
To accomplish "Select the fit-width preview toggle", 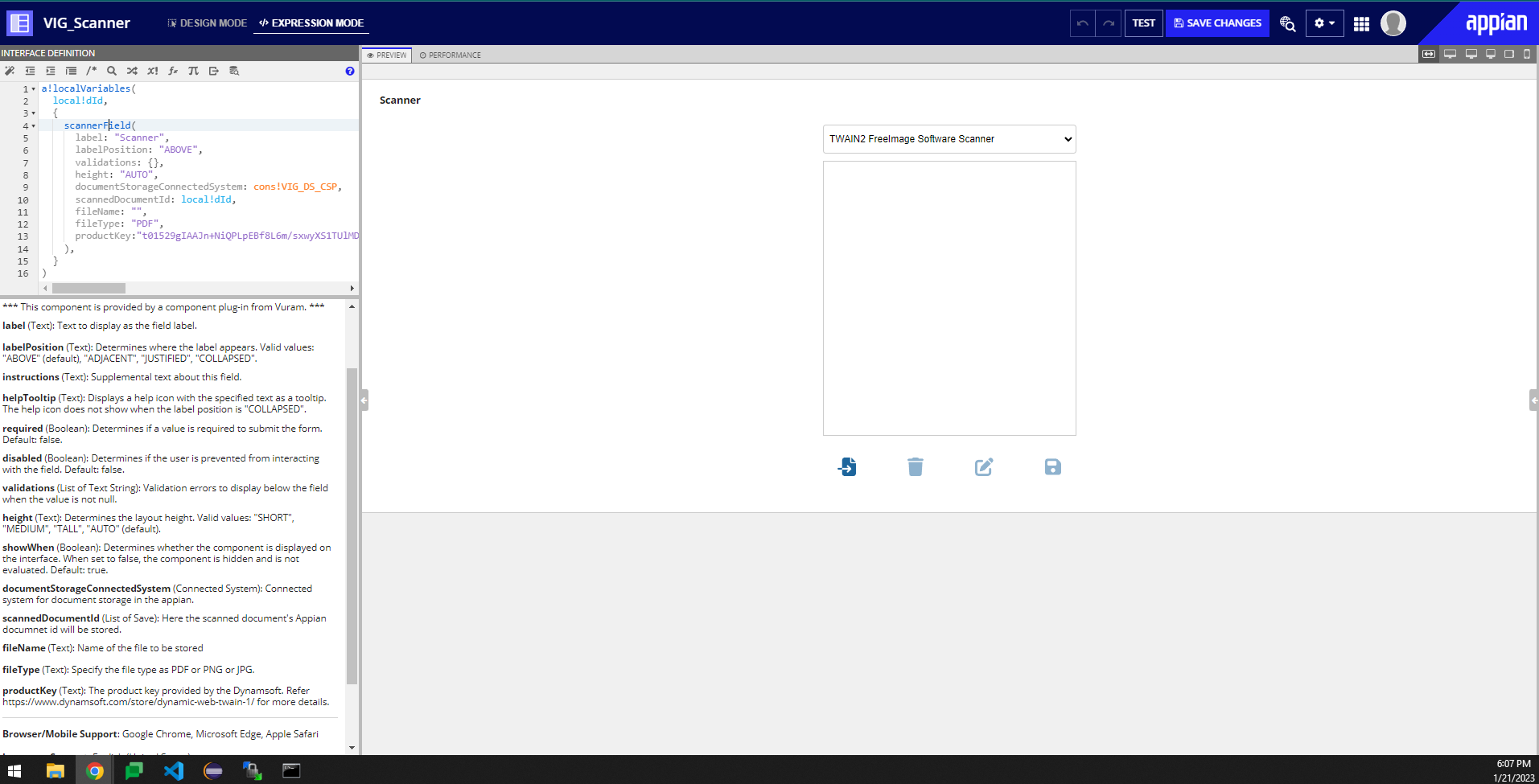I will (1429, 54).
